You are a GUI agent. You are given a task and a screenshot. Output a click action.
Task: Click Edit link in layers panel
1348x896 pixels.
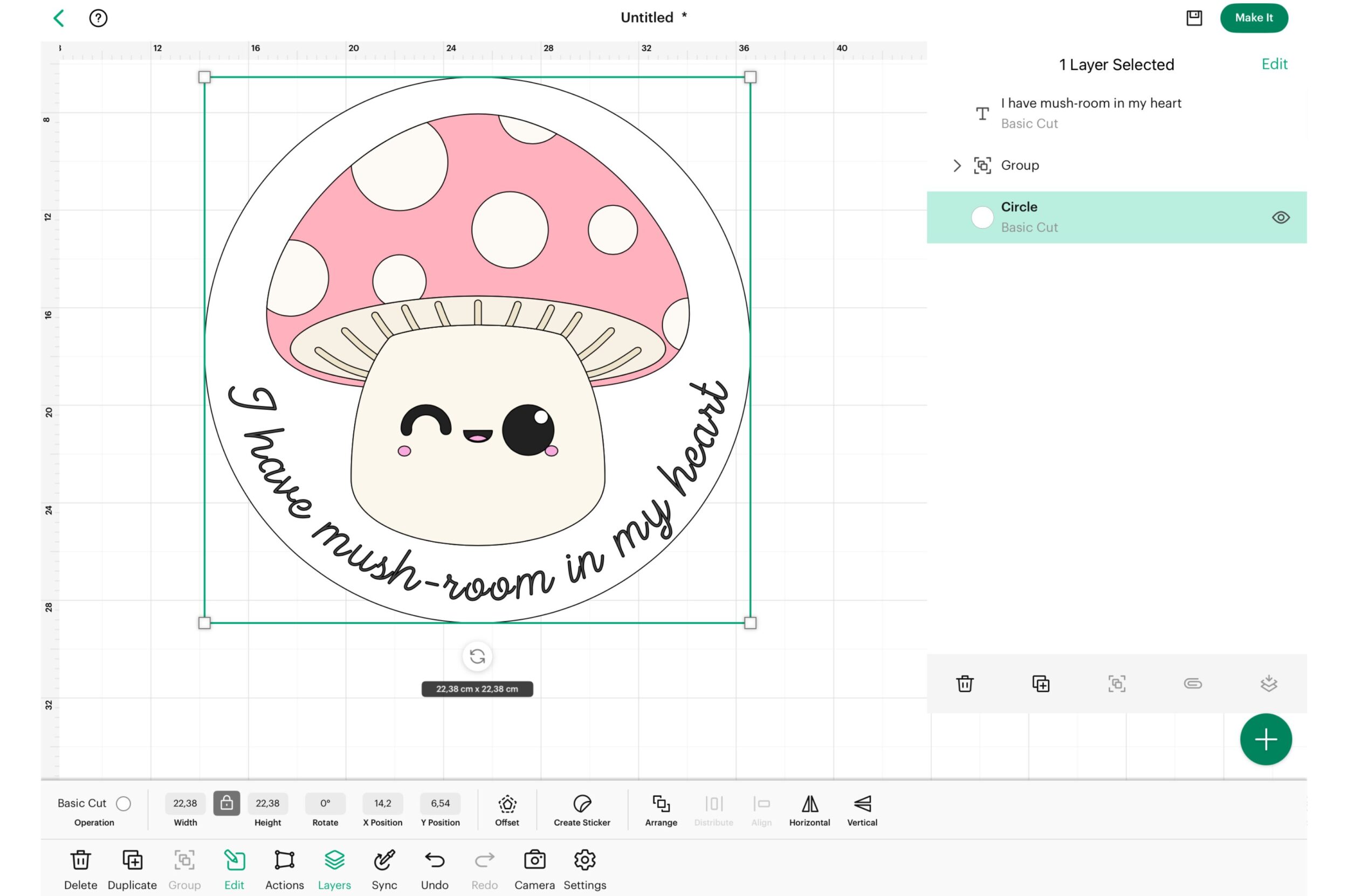1274,64
